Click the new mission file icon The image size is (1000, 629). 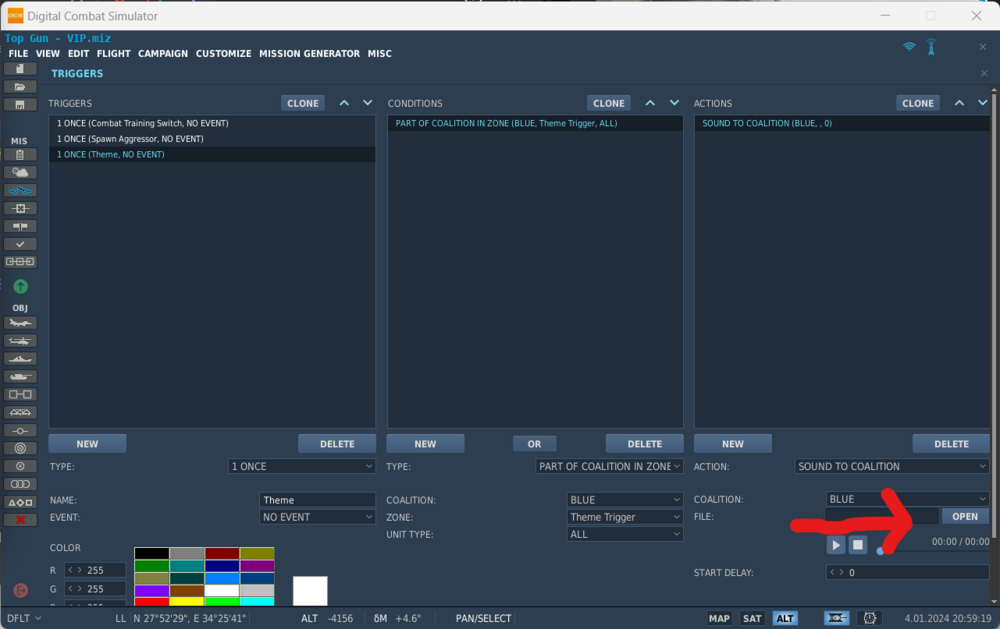coord(20,69)
